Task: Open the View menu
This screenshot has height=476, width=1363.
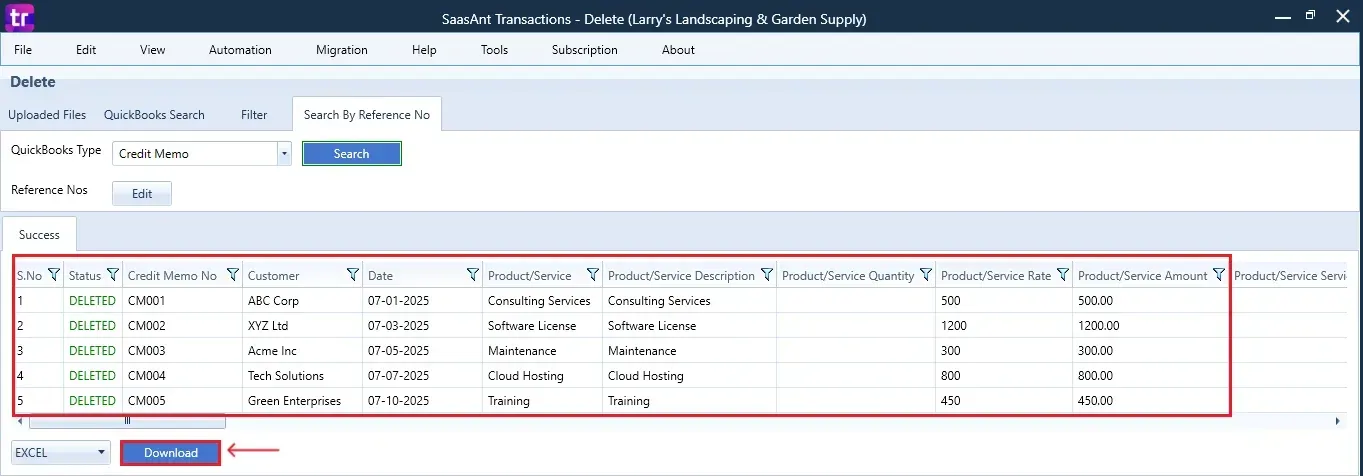Action: pyautogui.click(x=153, y=50)
